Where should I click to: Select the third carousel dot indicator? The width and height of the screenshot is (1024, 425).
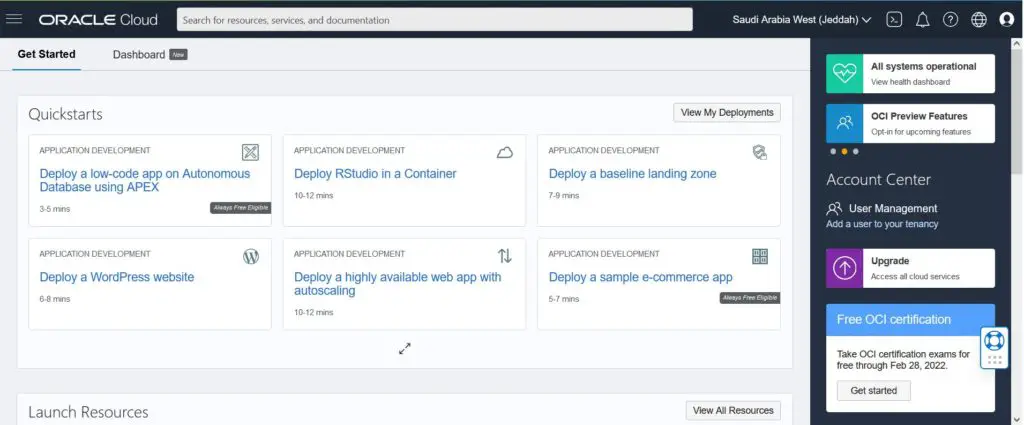pyautogui.click(x=856, y=151)
